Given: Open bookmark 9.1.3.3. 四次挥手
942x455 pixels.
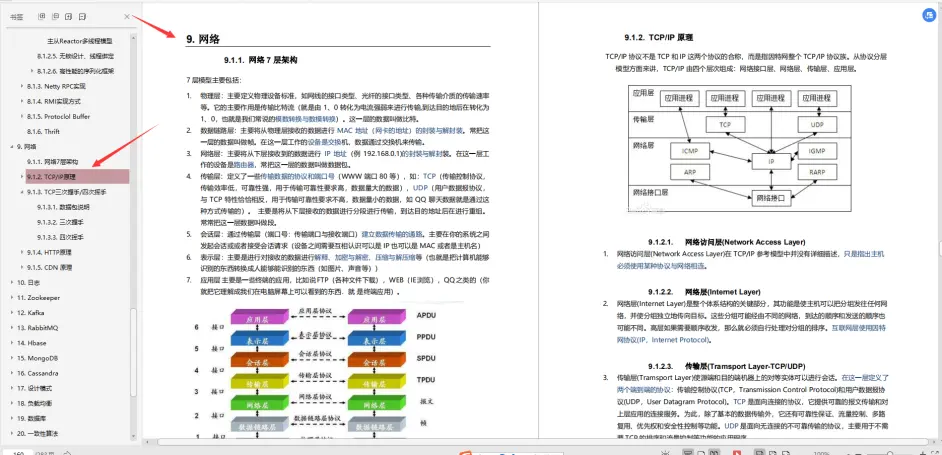Looking at the screenshot, I should (60, 237).
